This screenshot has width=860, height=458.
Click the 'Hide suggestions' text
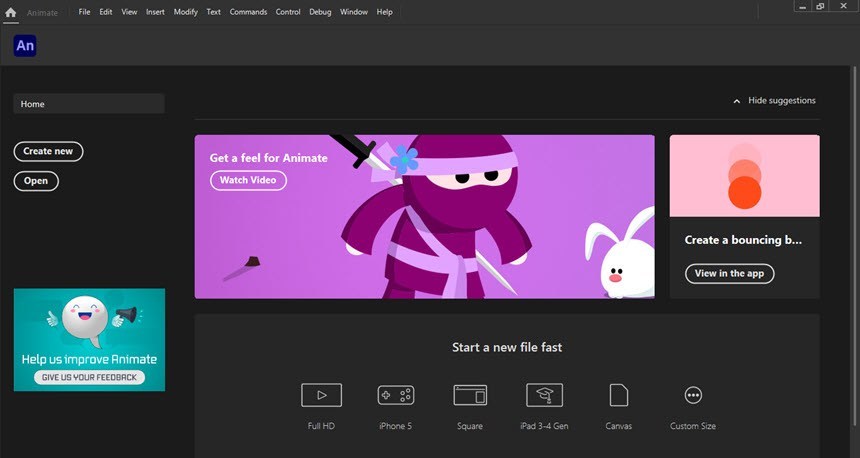(782, 100)
